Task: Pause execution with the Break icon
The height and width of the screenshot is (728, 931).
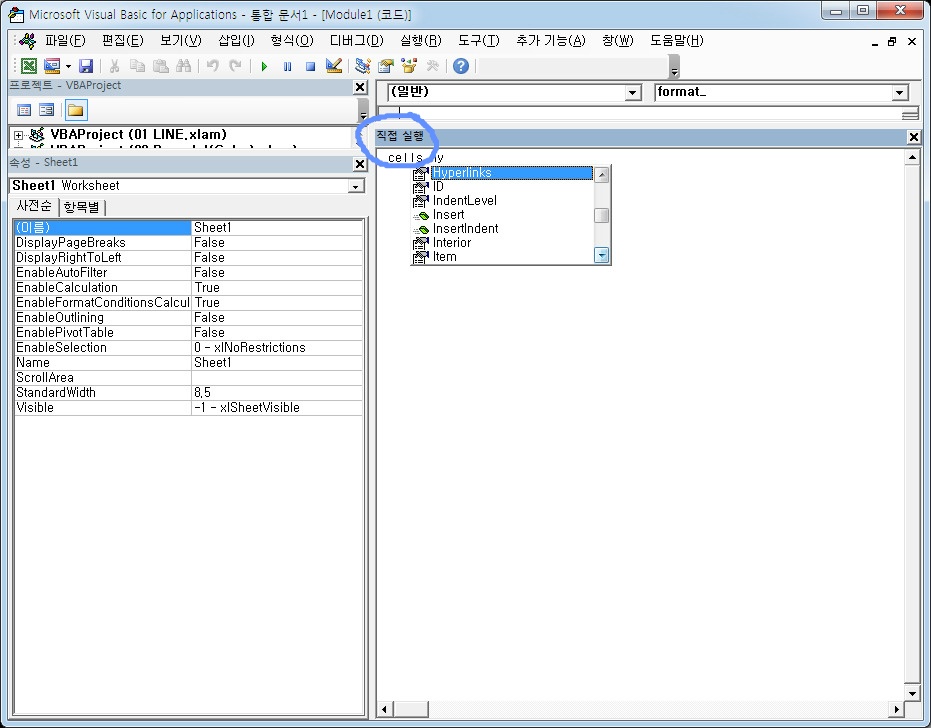Action: pyautogui.click(x=287, y=67)
